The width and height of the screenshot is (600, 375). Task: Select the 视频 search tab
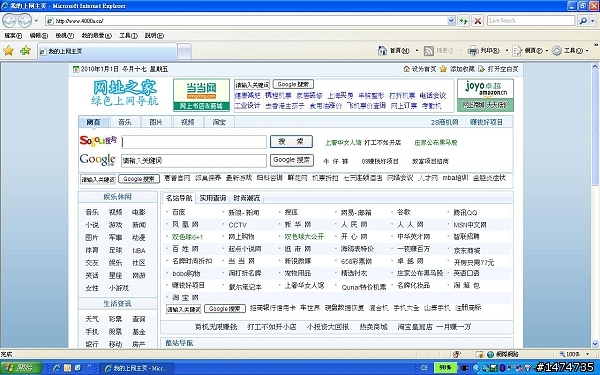pos(188,122)
